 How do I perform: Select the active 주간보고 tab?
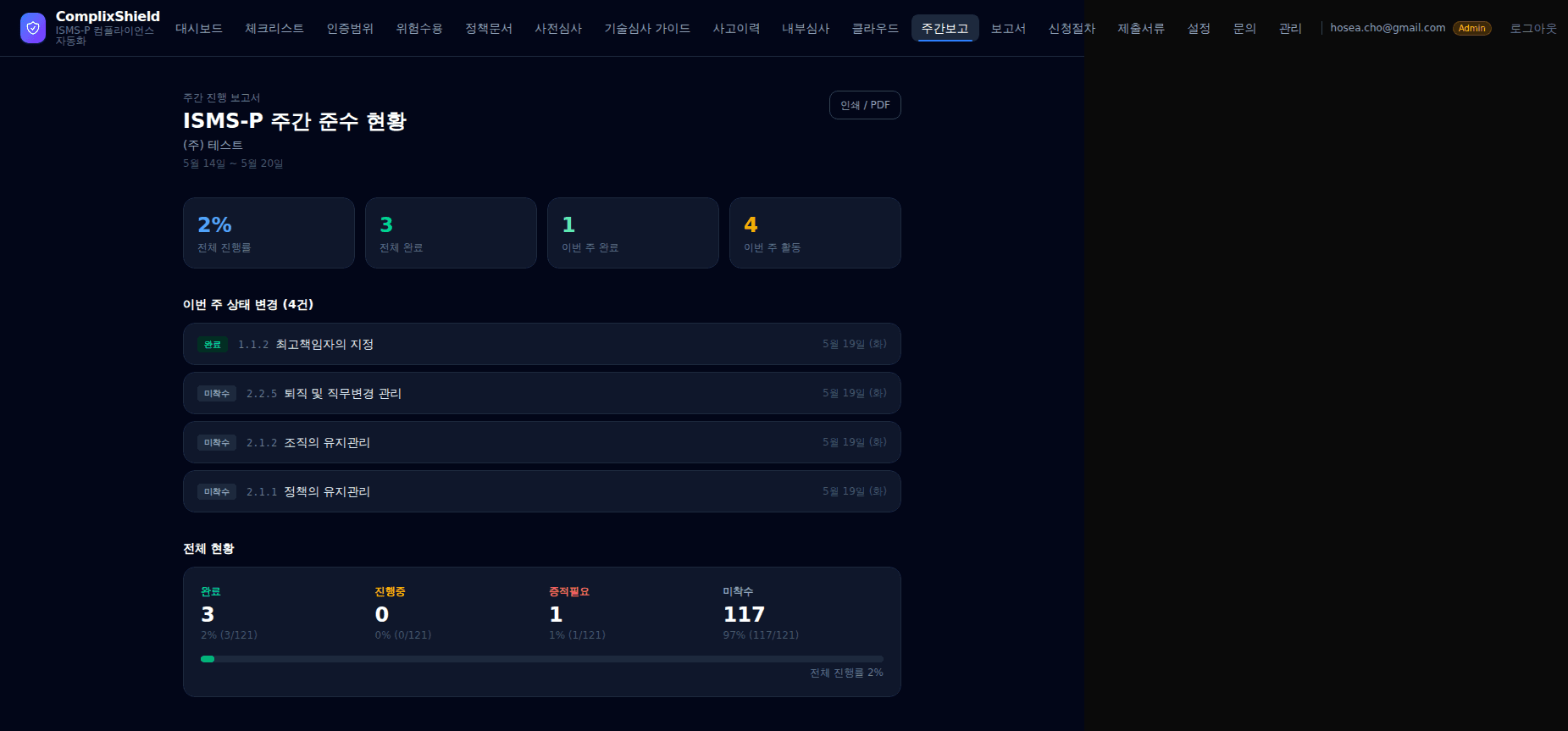[x=945, y=28]
